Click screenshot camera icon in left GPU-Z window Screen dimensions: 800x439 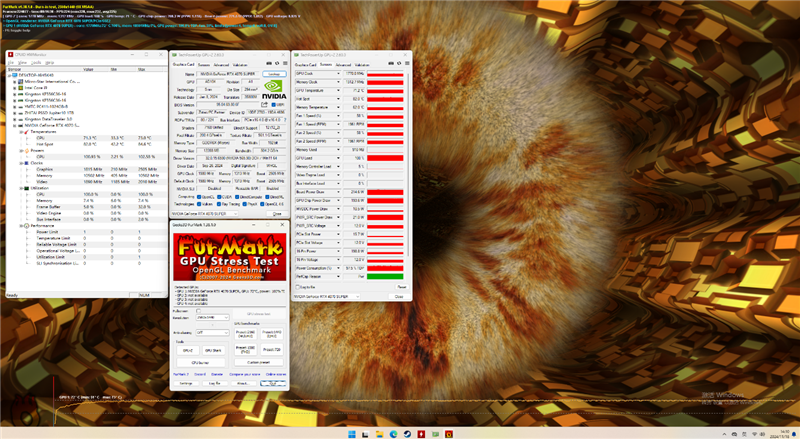(269, 63)
